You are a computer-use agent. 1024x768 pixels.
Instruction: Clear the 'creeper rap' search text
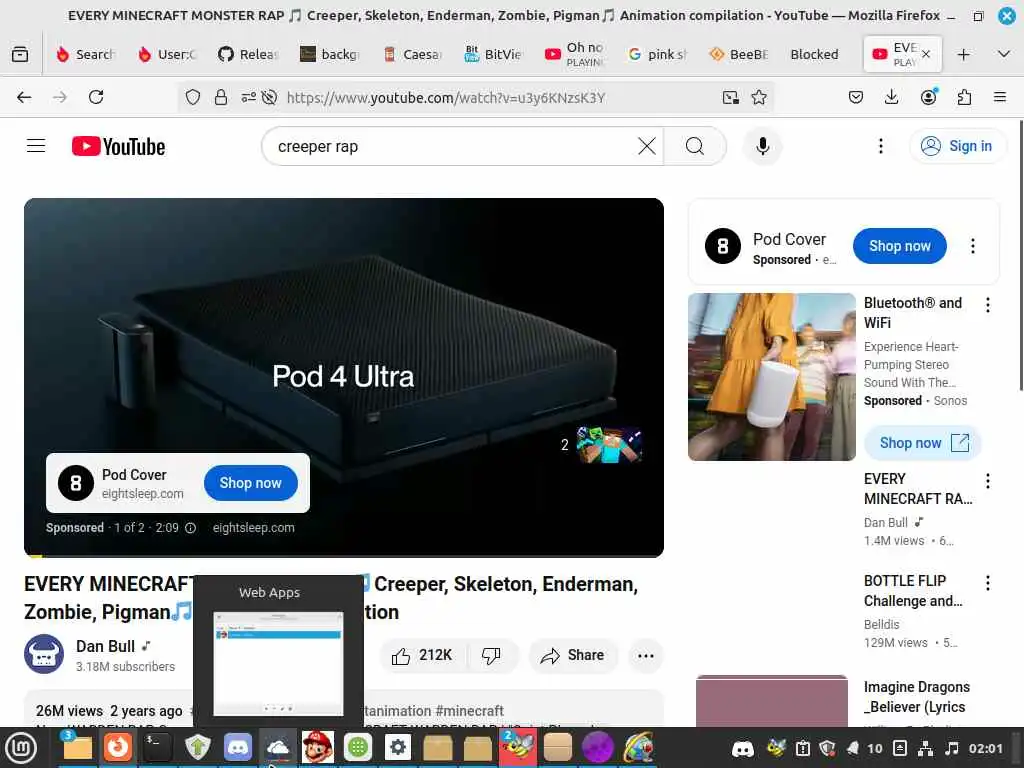647,146
